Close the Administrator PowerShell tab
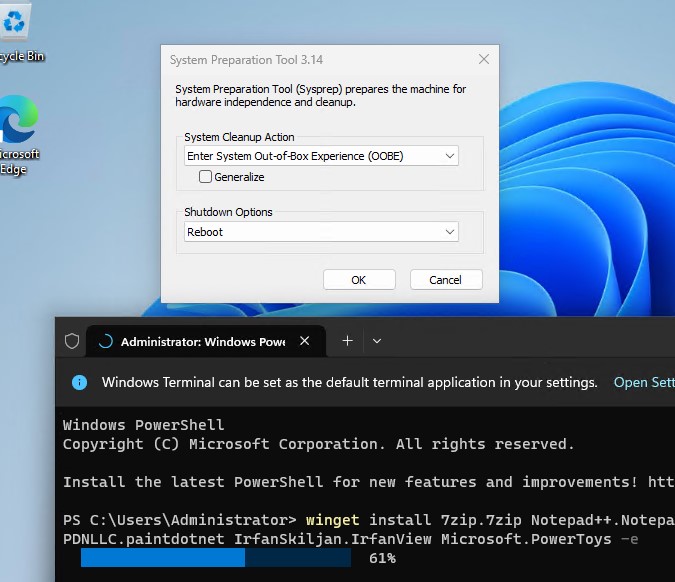The height and width of the screenshot is (582, 675). 305,341
